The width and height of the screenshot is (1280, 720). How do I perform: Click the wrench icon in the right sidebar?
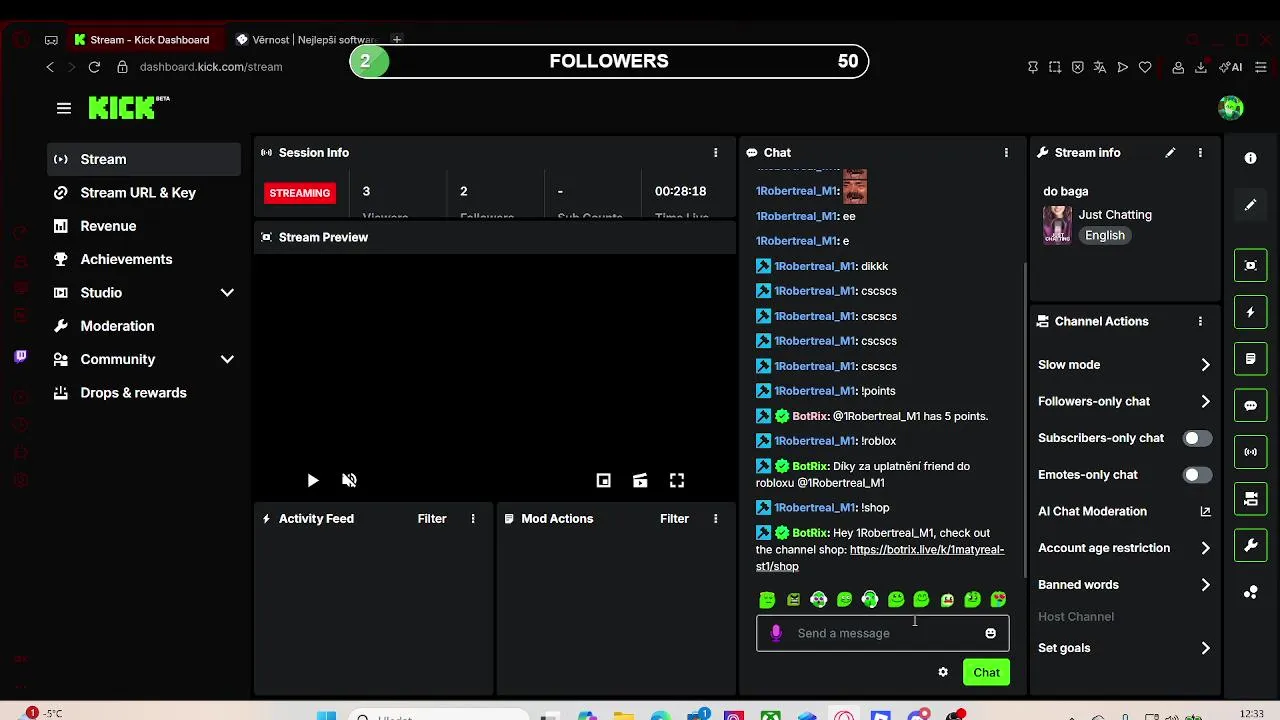point(1250,545)
